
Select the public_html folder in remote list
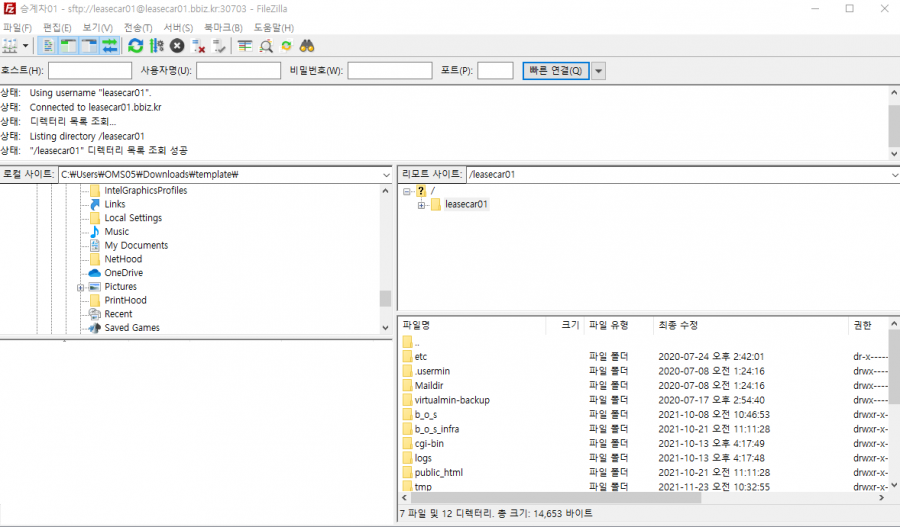tap(438, 472)
